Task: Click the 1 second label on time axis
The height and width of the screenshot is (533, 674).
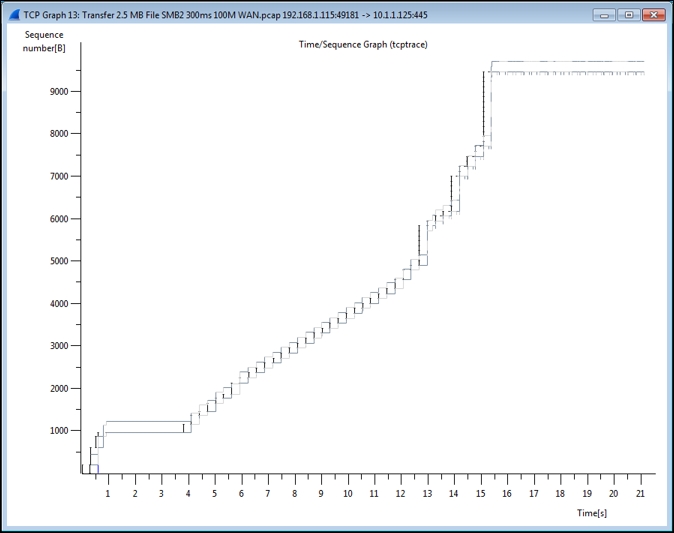Action: tap(108, 493)
